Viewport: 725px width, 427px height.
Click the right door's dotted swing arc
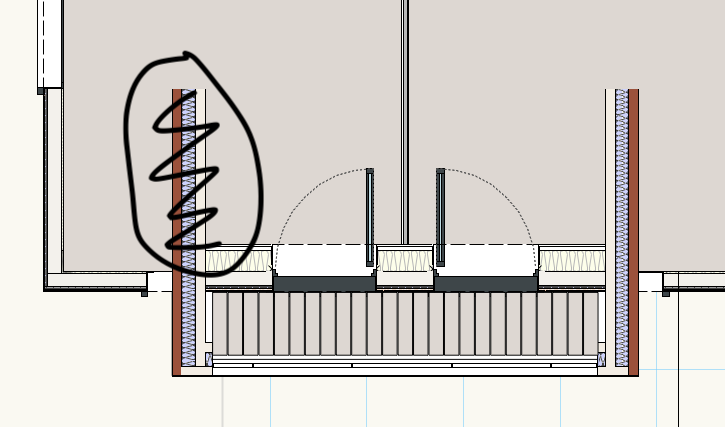click(510, 195)
